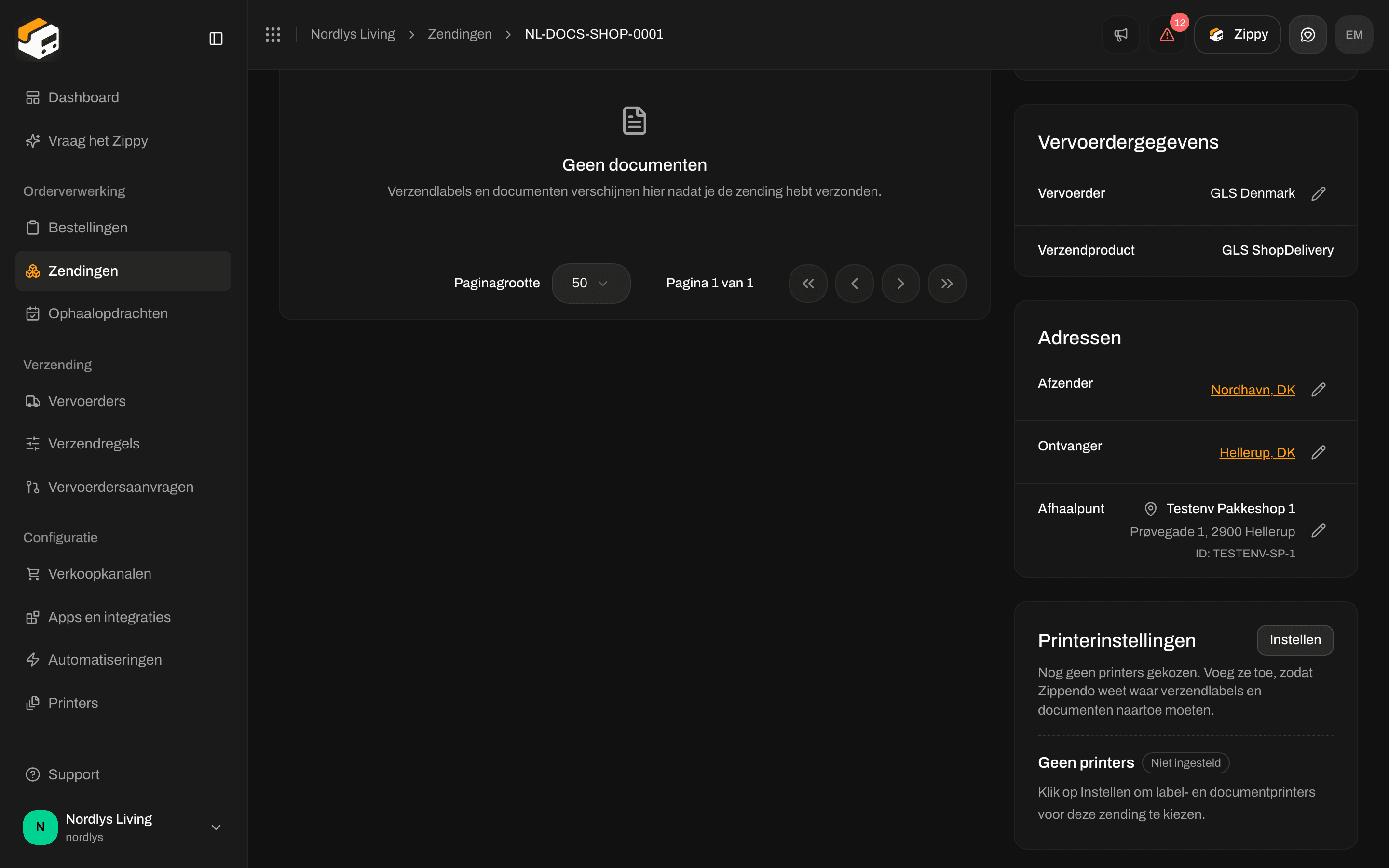Open the Paginagrootte 50 dropdown
This screenshot has height=868, width=1389.
tap(591, 283)
